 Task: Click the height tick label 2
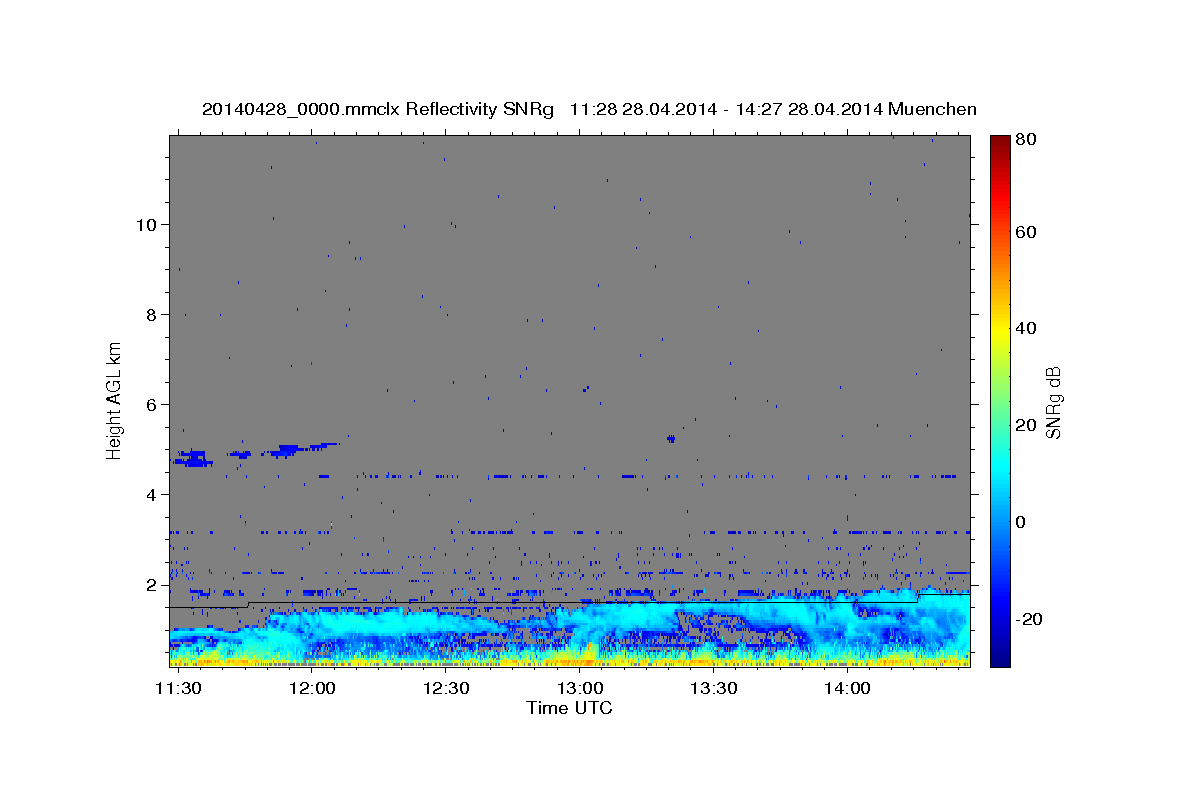coord(152,585)
